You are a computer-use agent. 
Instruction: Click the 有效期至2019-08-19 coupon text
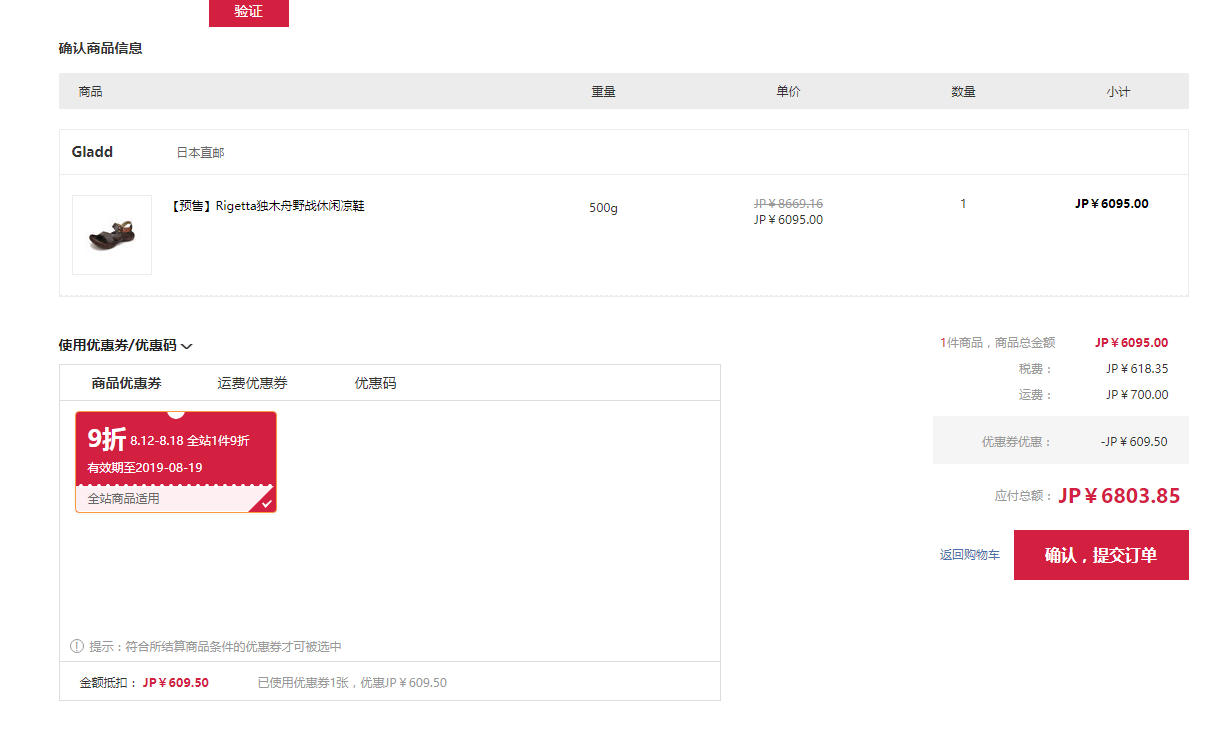[145, 467]
